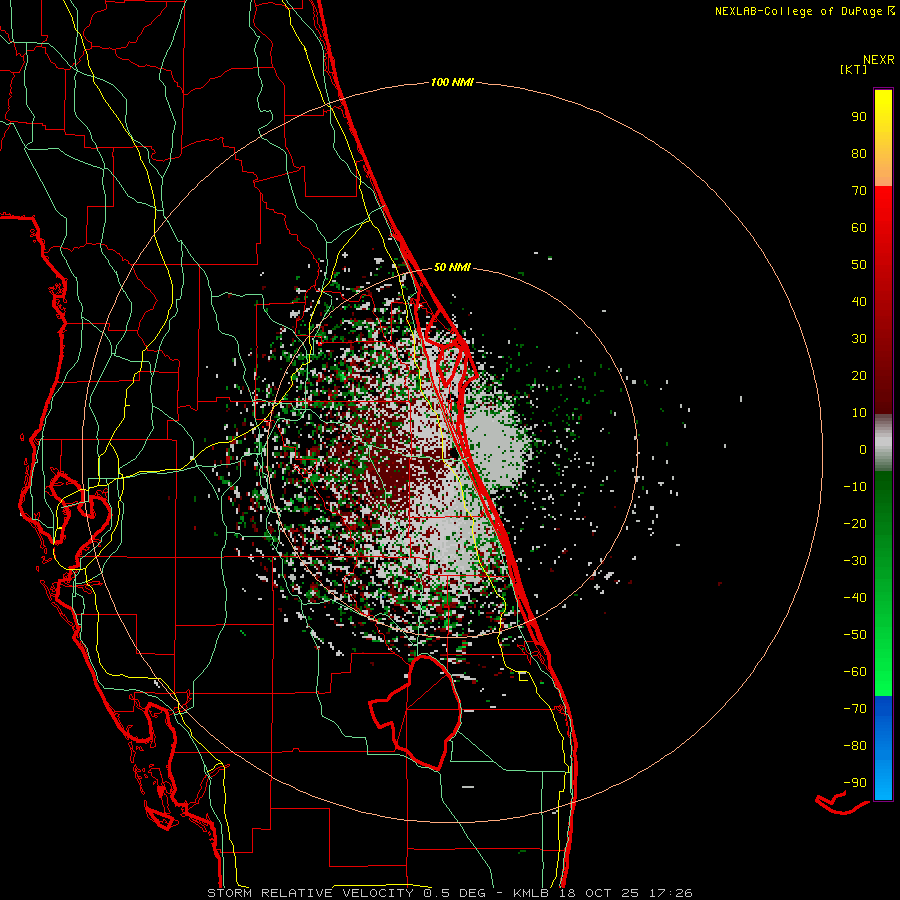
Task: Click the yellow top segment of color scale
Action: click(883, 138)
